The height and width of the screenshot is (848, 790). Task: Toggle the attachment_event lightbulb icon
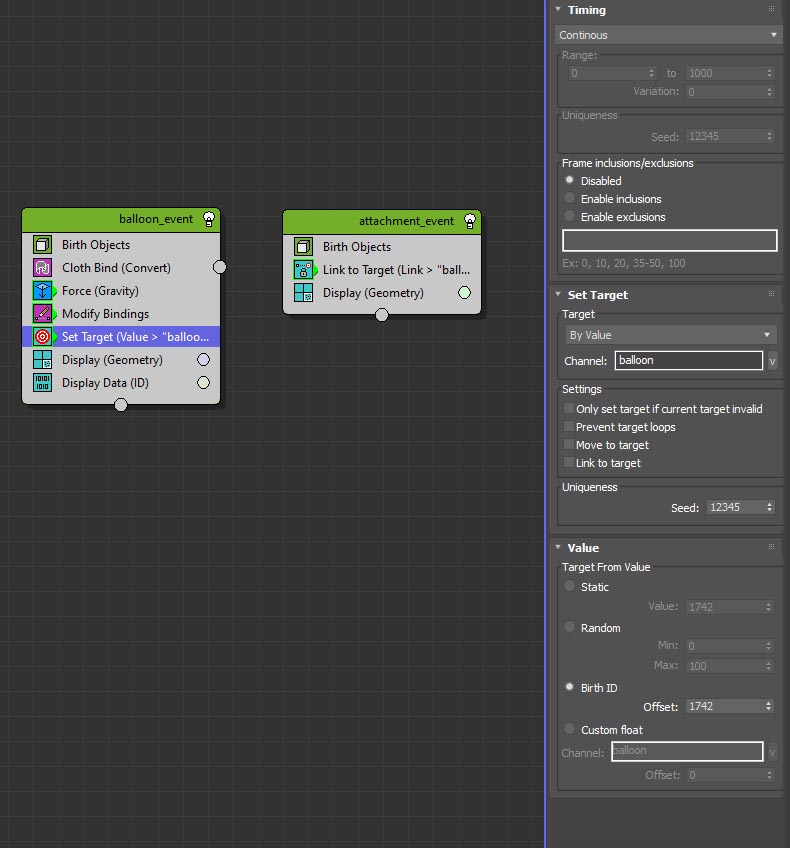[470, 221]
